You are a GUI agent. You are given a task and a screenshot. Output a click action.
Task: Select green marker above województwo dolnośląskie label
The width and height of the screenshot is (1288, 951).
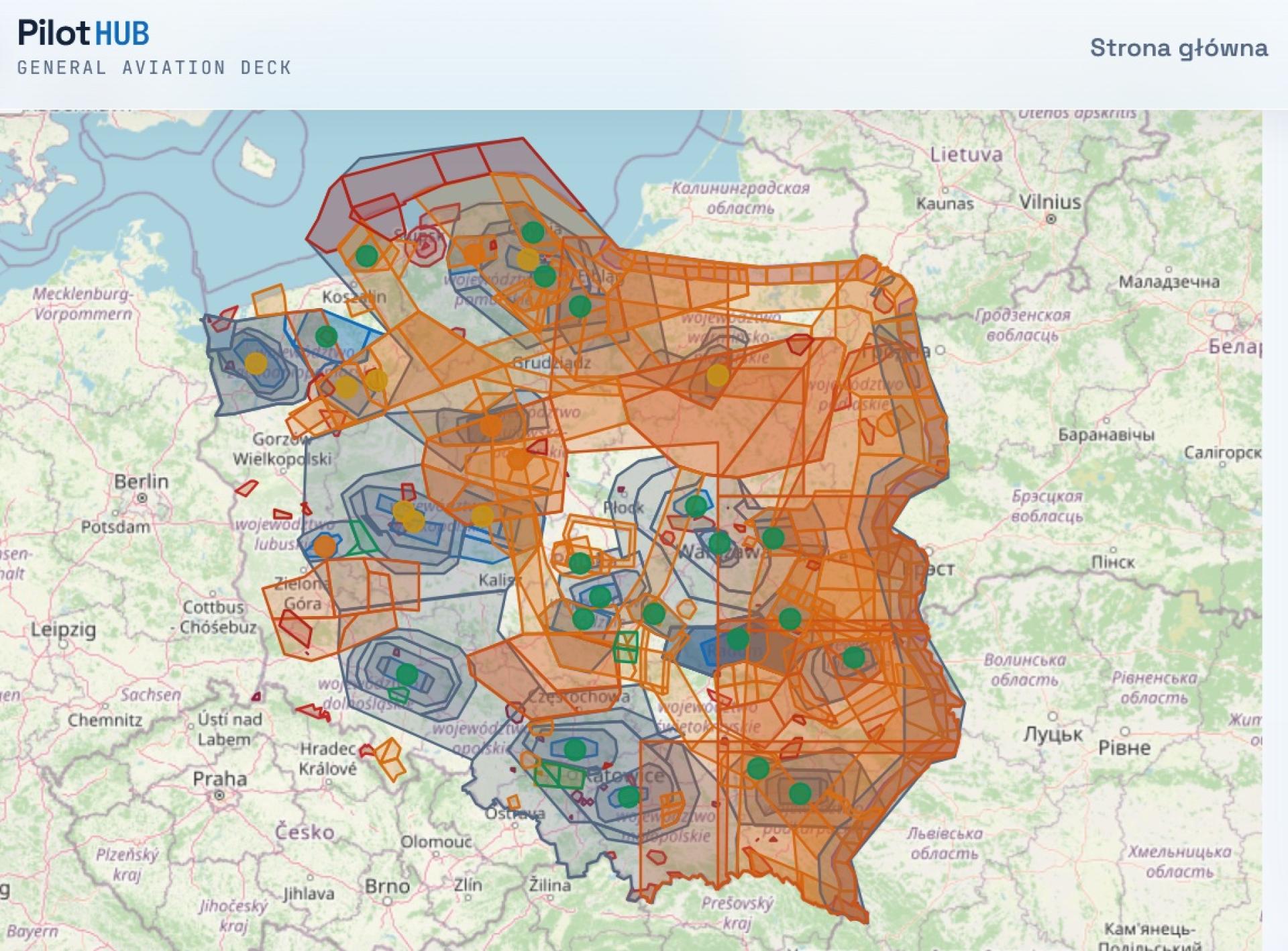click(407, 673)
